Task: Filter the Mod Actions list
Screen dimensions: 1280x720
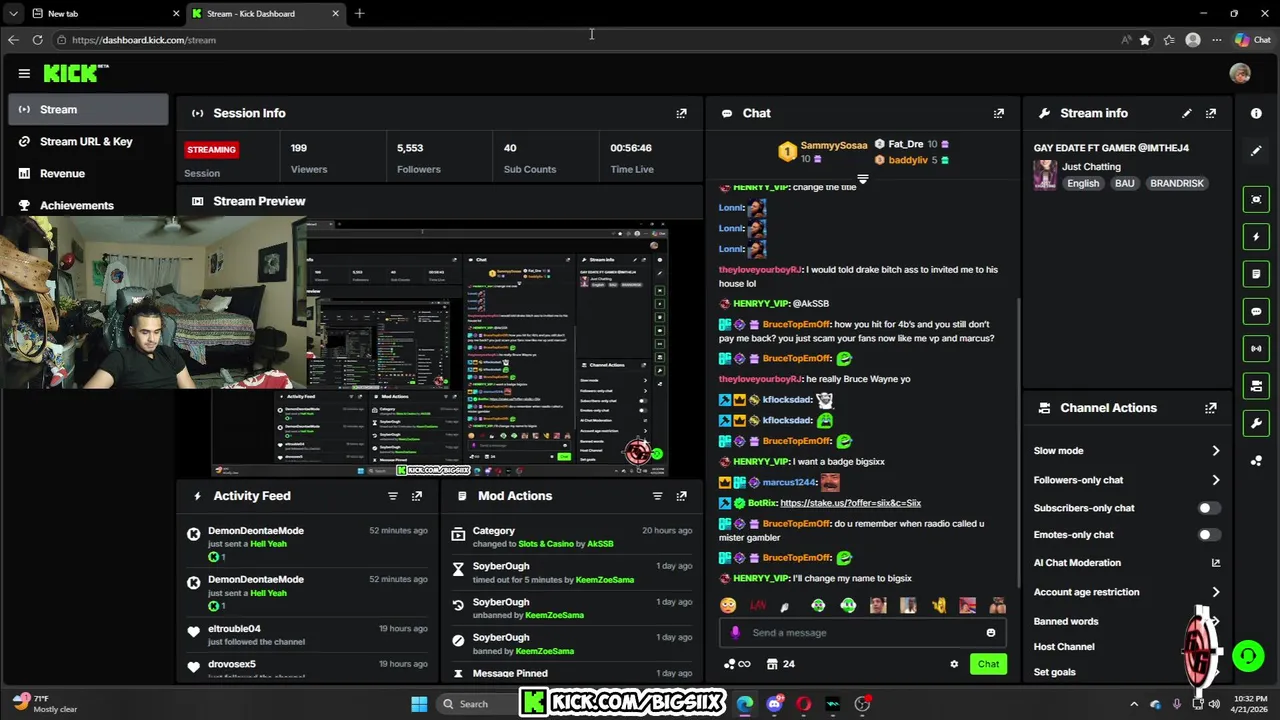Action: [657, 496]
